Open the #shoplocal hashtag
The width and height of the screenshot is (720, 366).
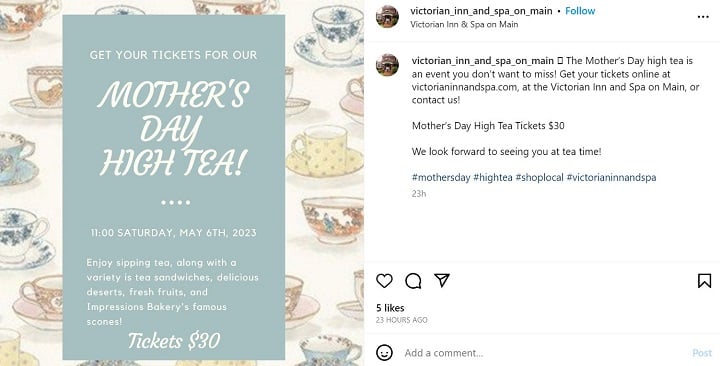coord(540,177)
